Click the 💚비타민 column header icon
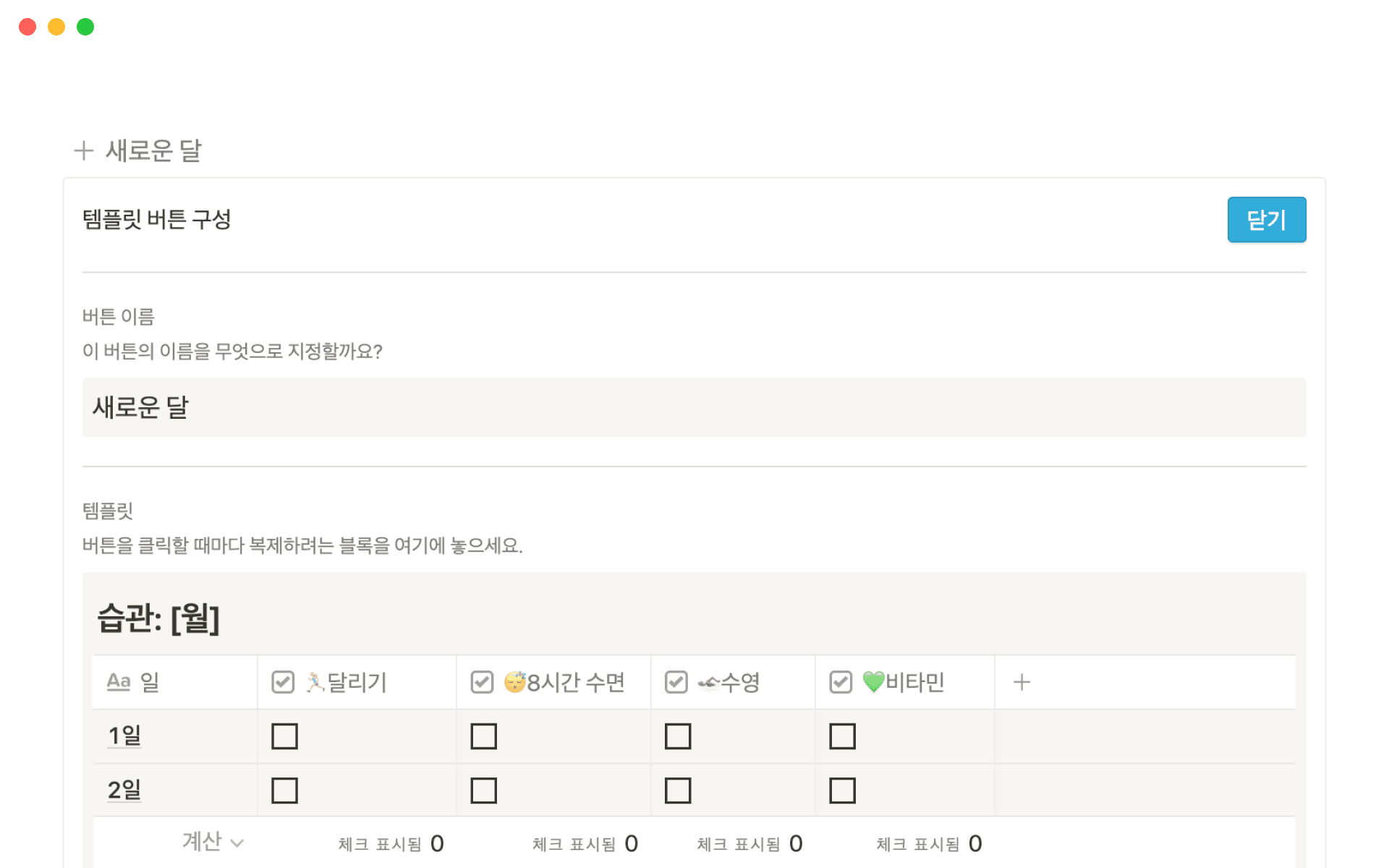 coord(875,681)
